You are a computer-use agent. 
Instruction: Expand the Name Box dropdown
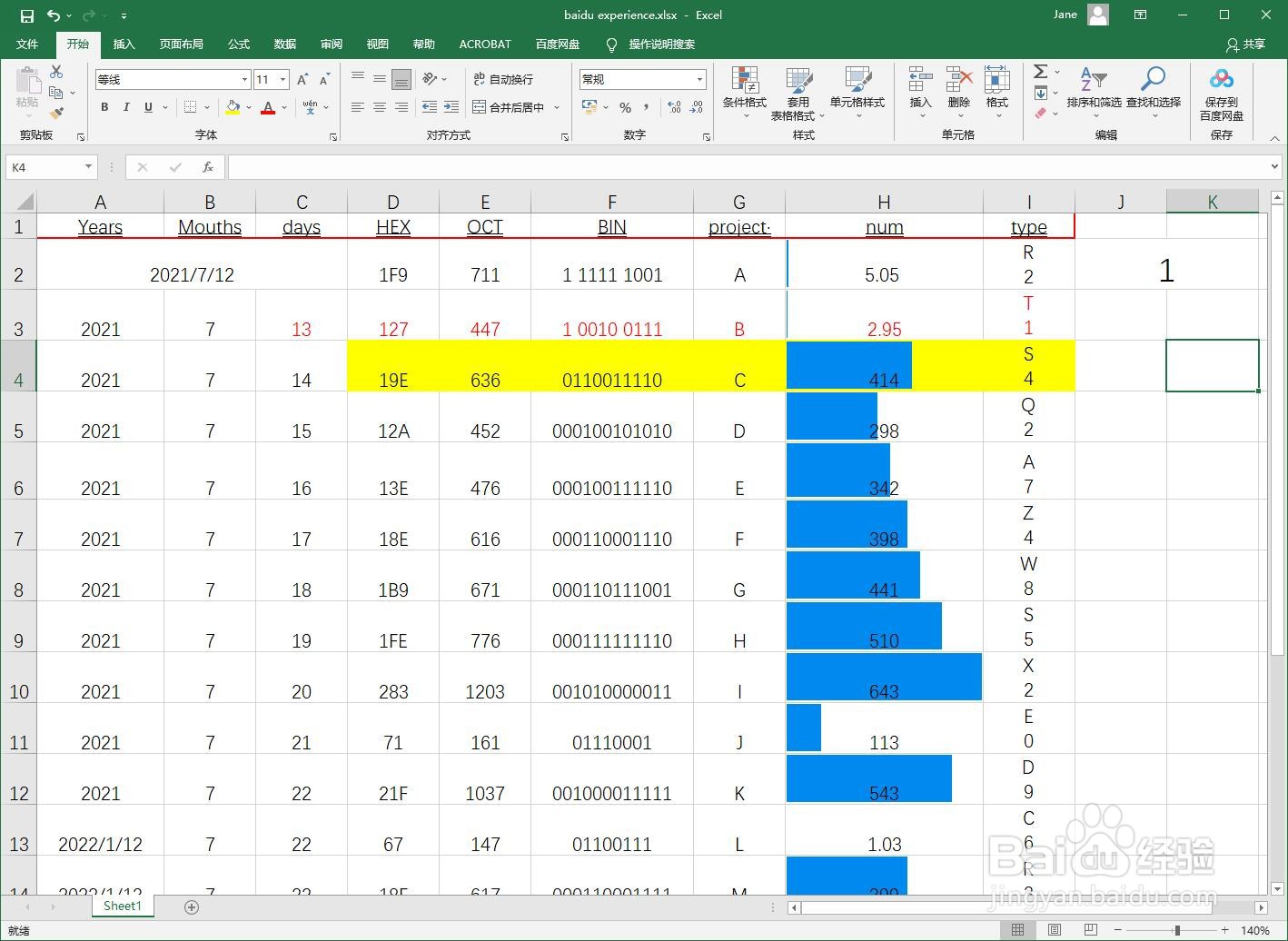point(88,167)
